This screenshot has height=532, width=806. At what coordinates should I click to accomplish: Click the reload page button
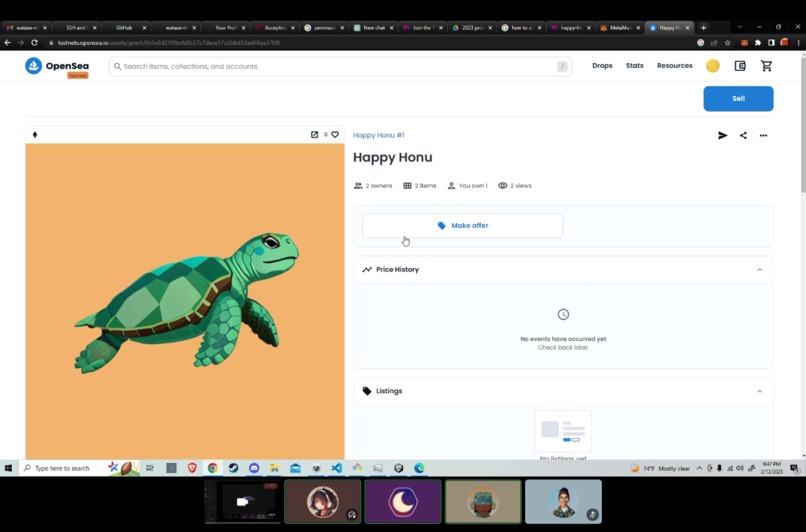coord(34,43)
